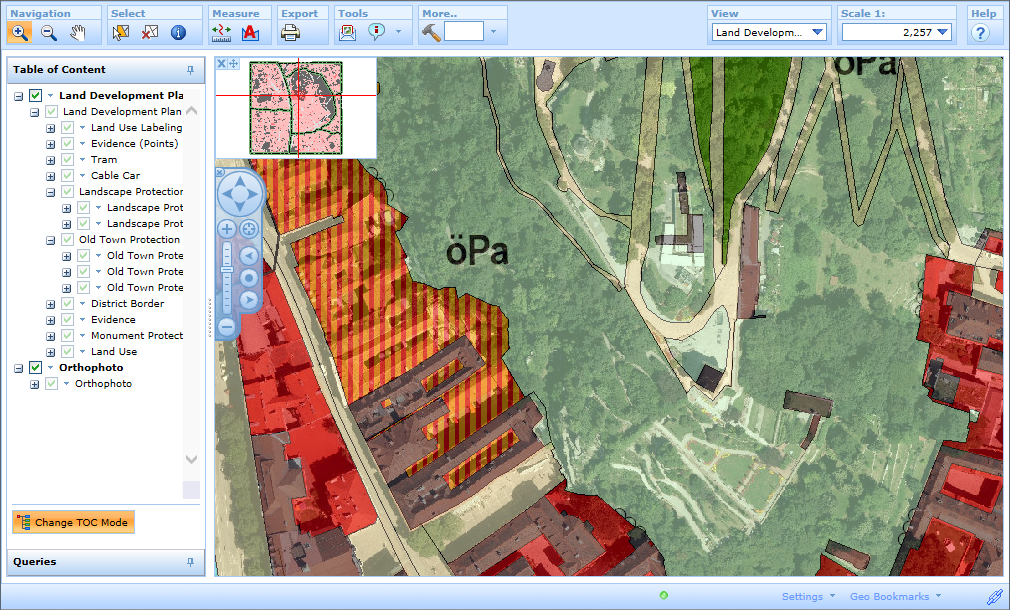1010x610 pixels.
Task: Select the distance Measure tool
Action: tap(222, 32)
